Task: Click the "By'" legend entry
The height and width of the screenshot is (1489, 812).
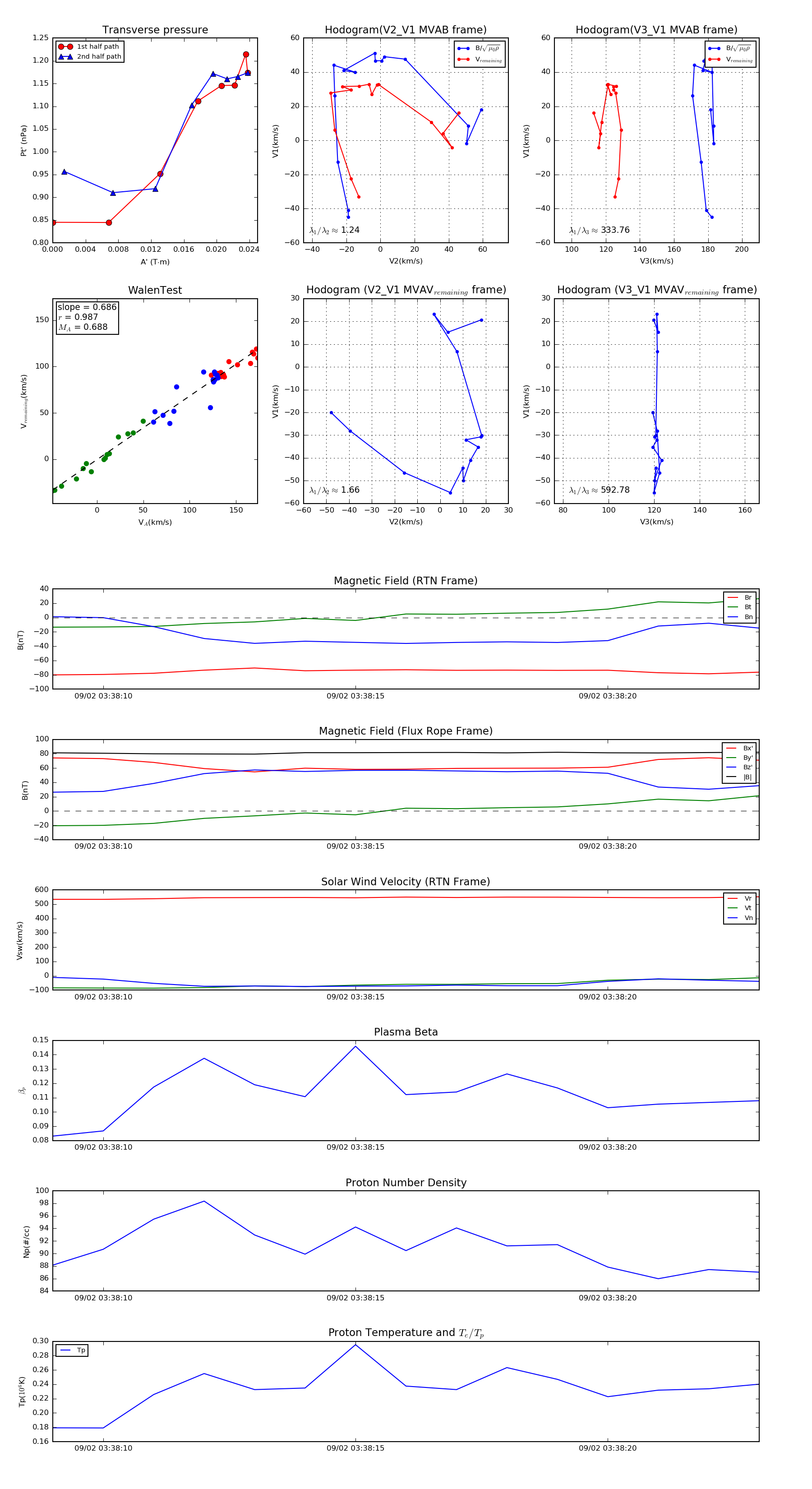Action: (740, 758)
